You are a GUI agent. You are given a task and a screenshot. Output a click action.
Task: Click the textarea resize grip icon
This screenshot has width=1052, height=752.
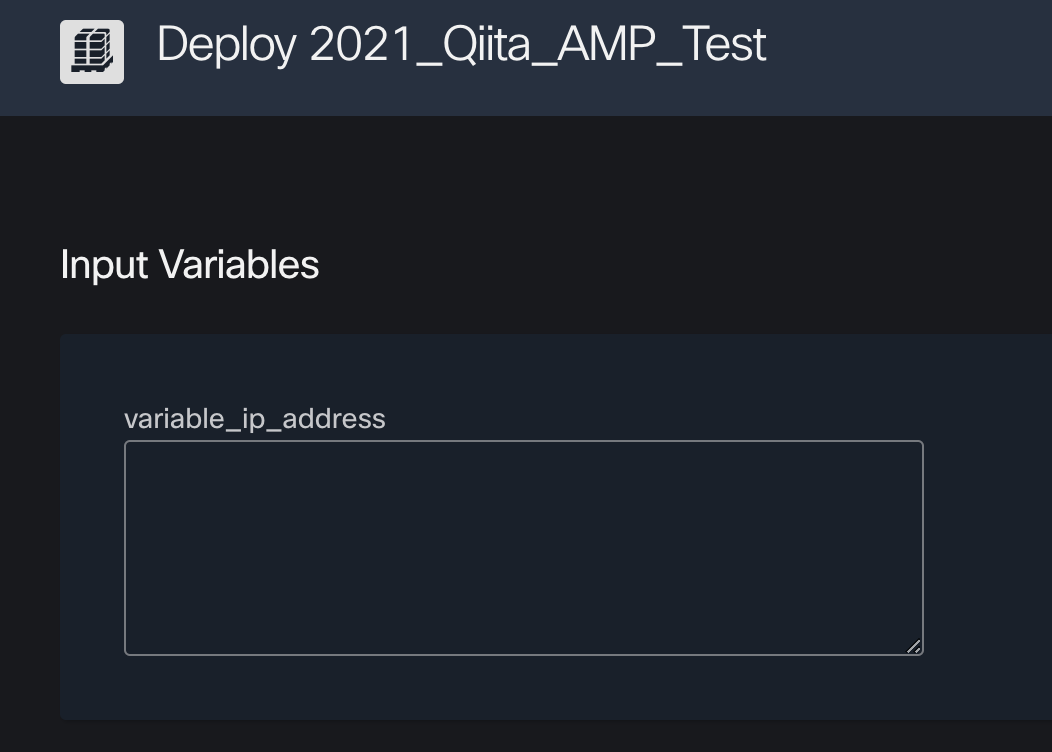pyautogui.click(x=914, y=646)
